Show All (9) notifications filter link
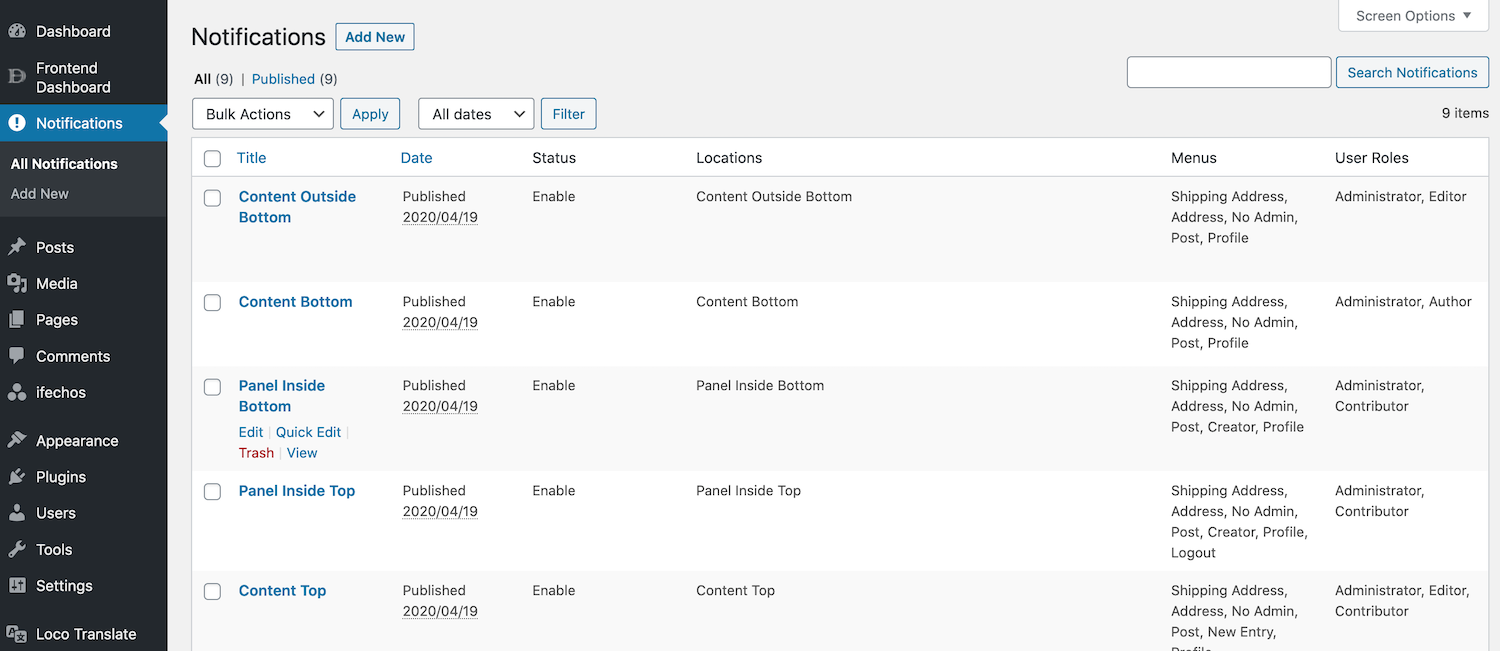 214,79
